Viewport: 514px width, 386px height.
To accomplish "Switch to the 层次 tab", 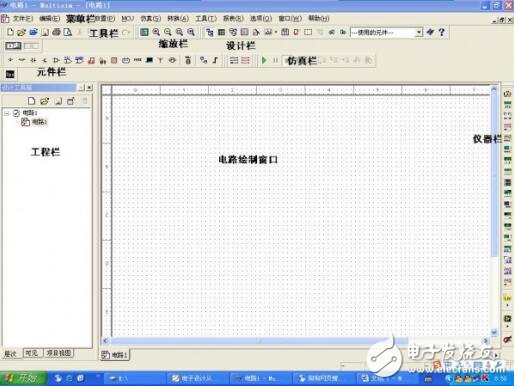I will (11, 353).
